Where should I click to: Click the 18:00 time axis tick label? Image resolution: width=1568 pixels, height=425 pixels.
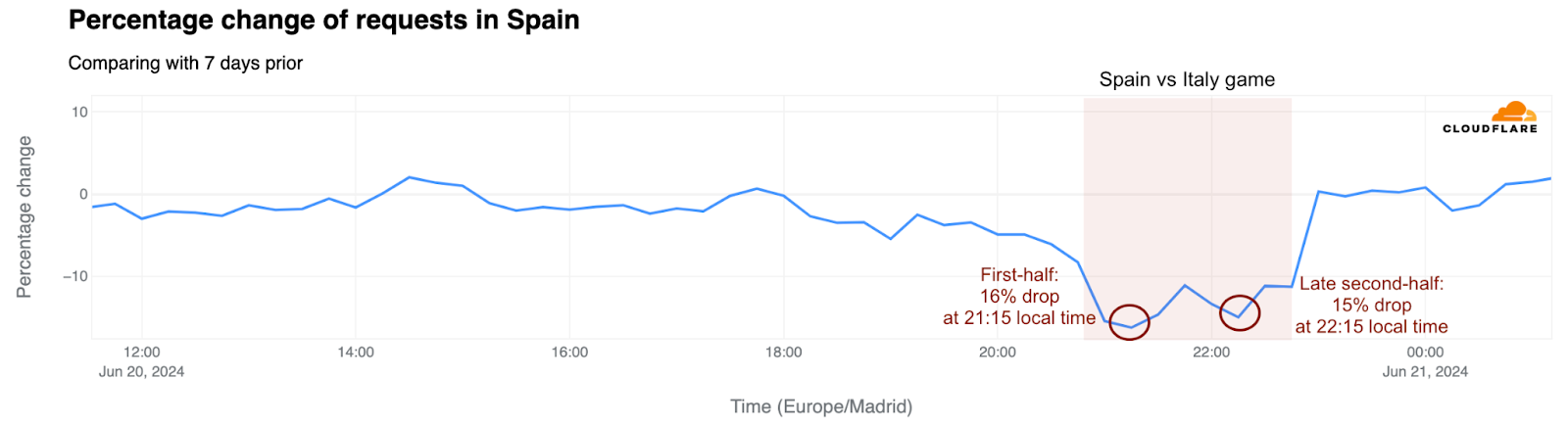click(x=783, y=353)
